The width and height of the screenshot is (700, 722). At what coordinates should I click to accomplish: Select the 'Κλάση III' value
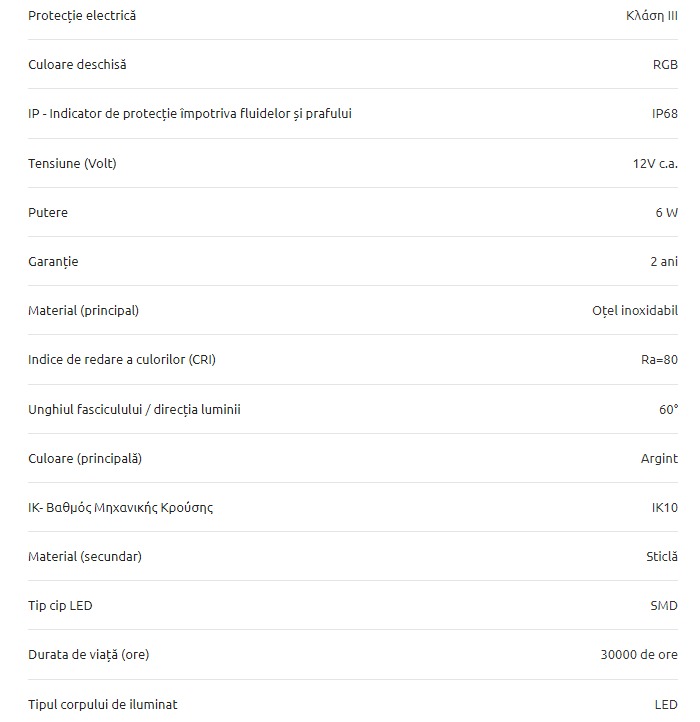click(652, 16)
